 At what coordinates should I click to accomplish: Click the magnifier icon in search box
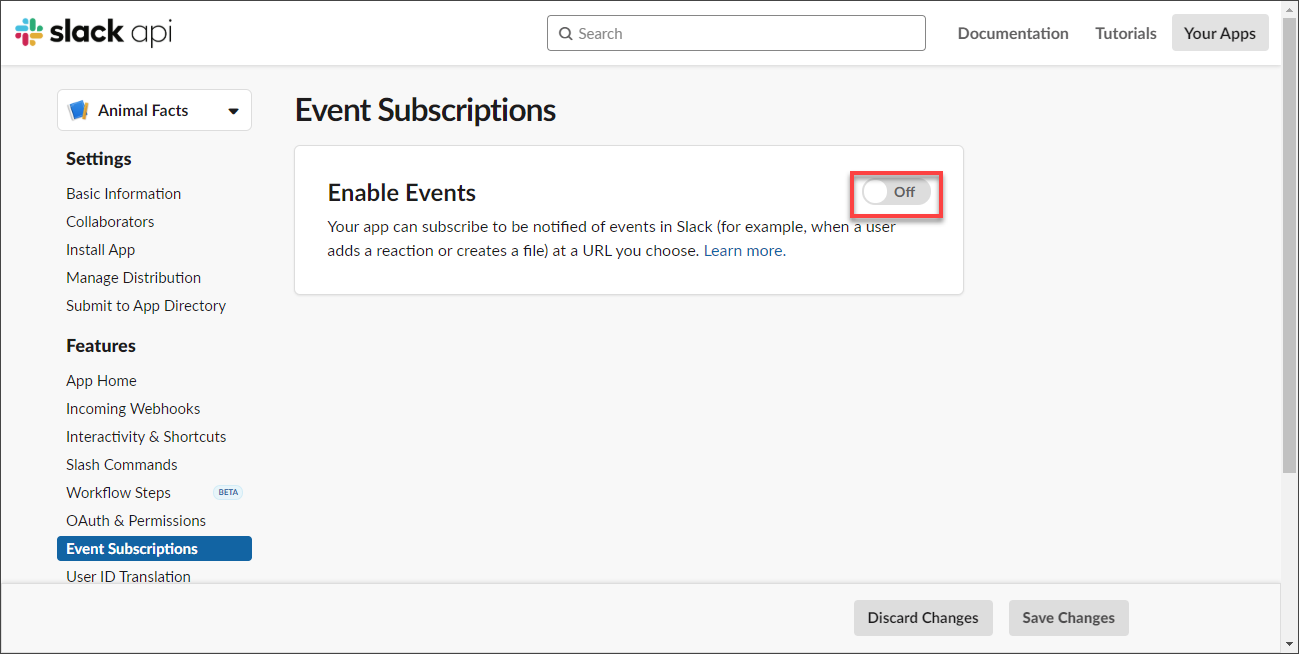coord(566,34)
